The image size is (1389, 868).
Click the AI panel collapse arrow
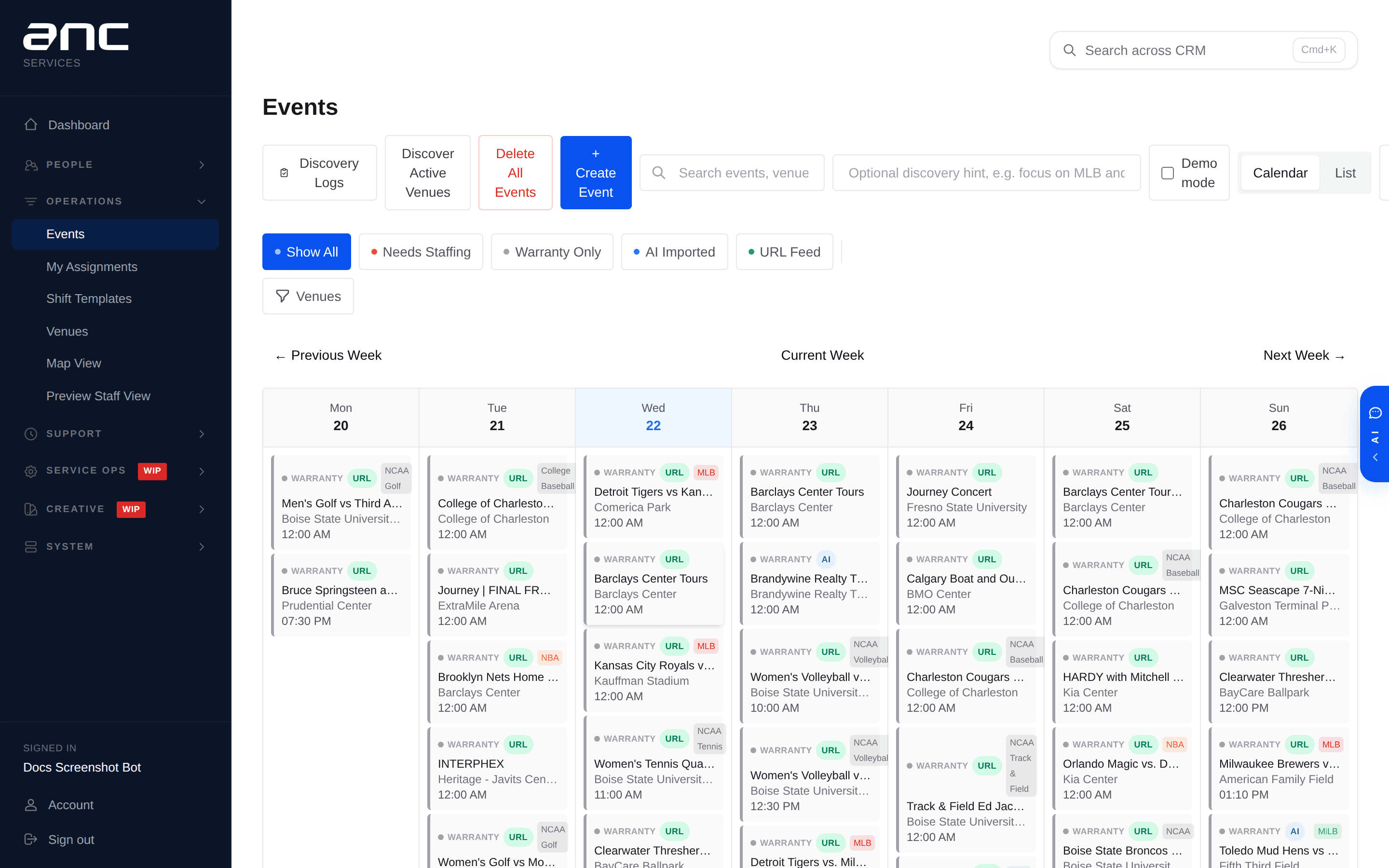pyautogui.click(x=1375, y=458)
